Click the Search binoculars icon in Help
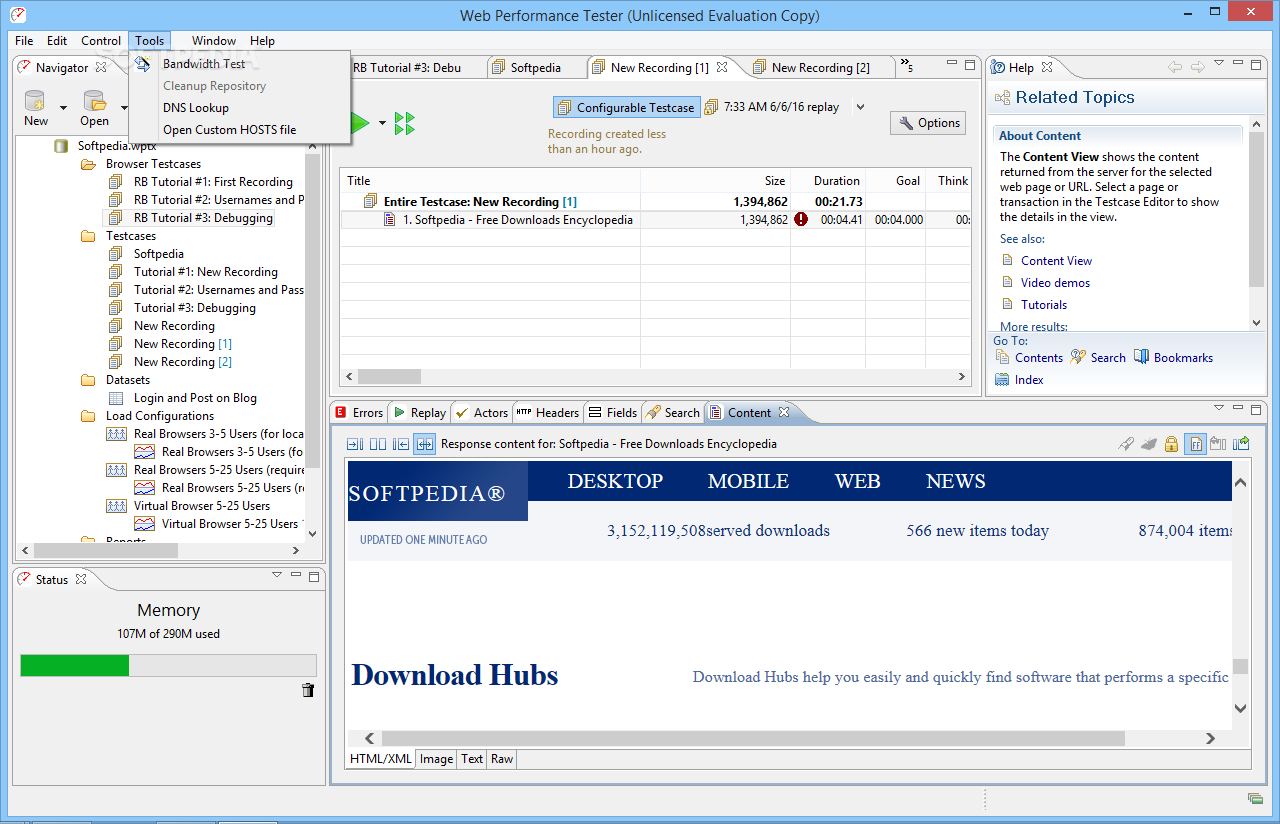The image size is (1280, 824). 1078,357
